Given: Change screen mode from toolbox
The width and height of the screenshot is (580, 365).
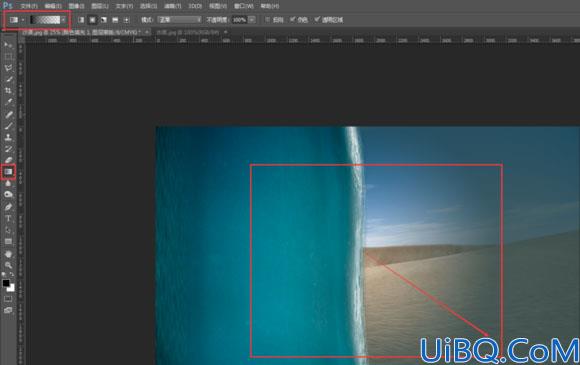Looking at the screenshot, I should click(x=8, y=310).
